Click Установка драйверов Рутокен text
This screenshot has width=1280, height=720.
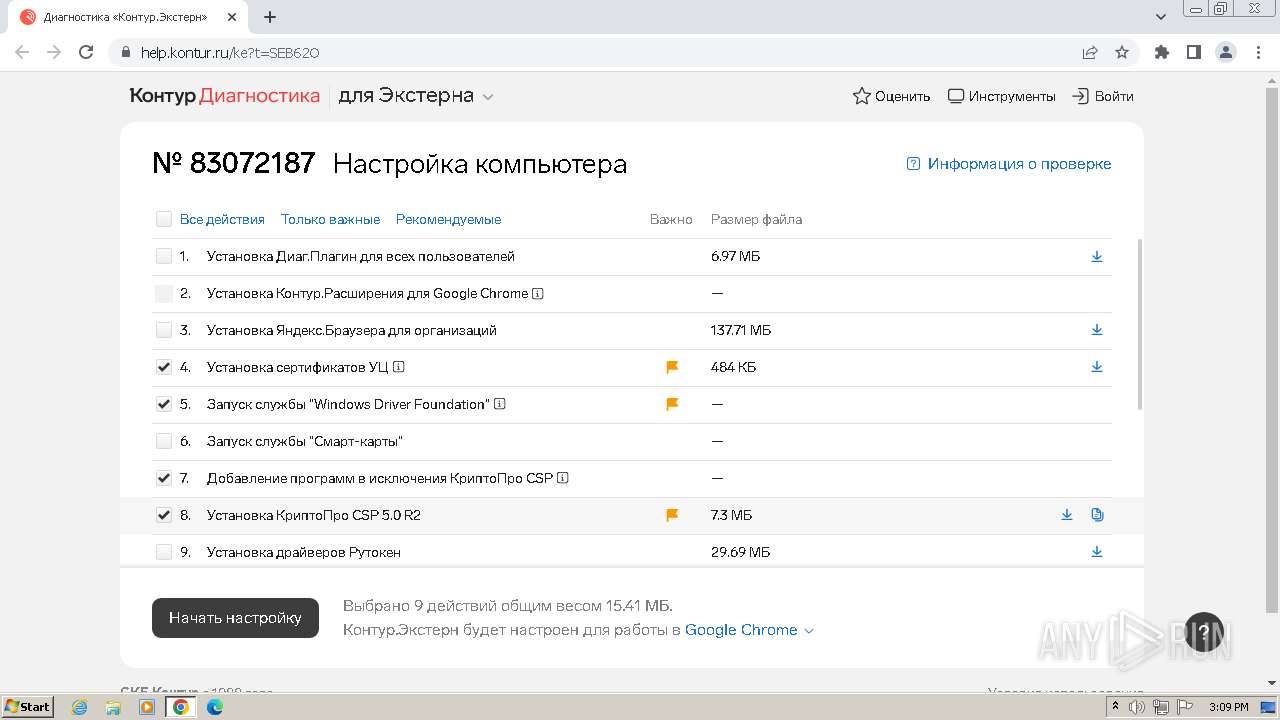click(x=304, y=552)
